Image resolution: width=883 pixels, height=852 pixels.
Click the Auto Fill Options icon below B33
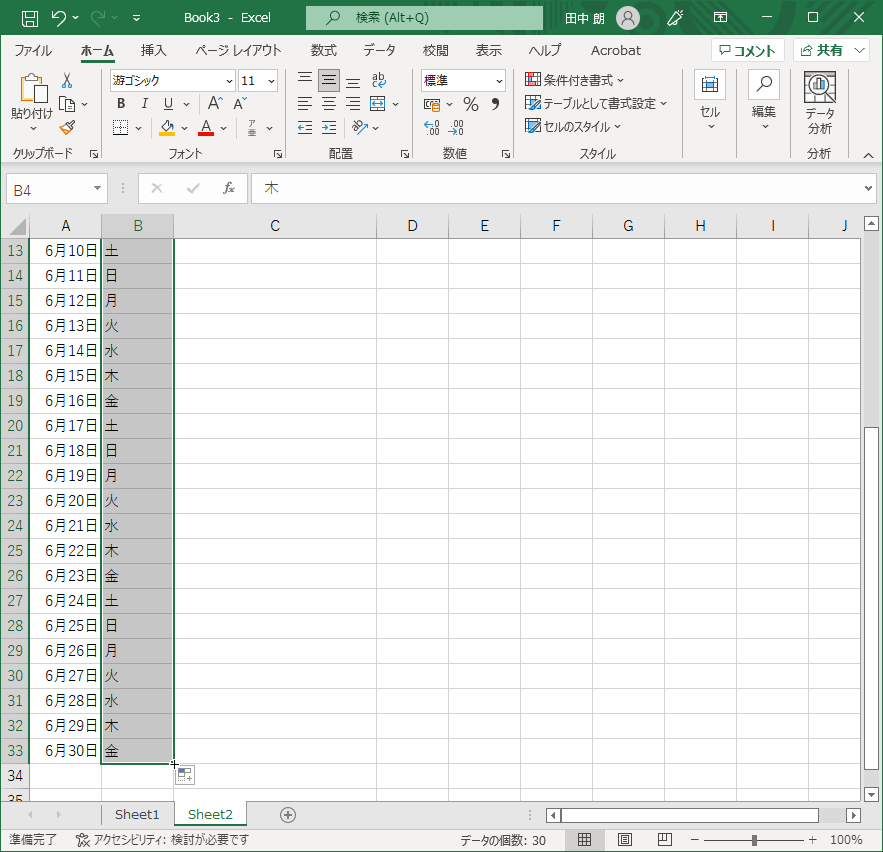(185, 775)
